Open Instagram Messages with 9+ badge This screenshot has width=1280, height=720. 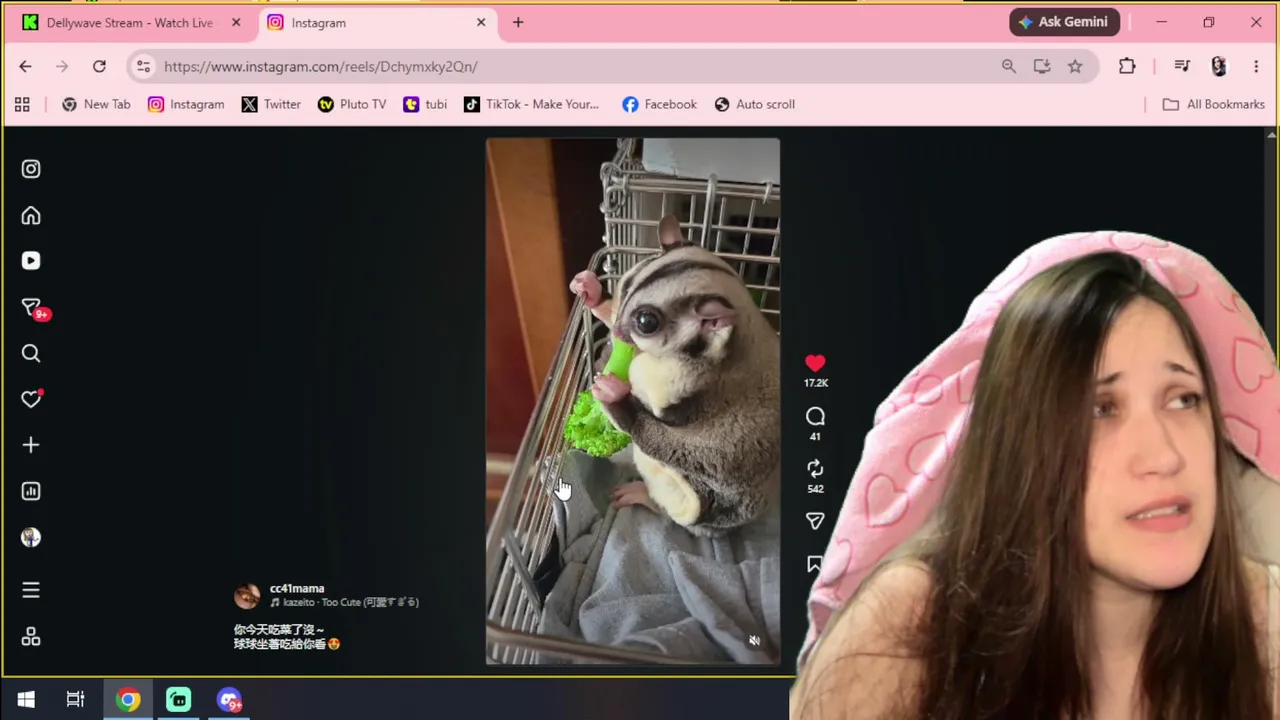(x=33, y=308)
